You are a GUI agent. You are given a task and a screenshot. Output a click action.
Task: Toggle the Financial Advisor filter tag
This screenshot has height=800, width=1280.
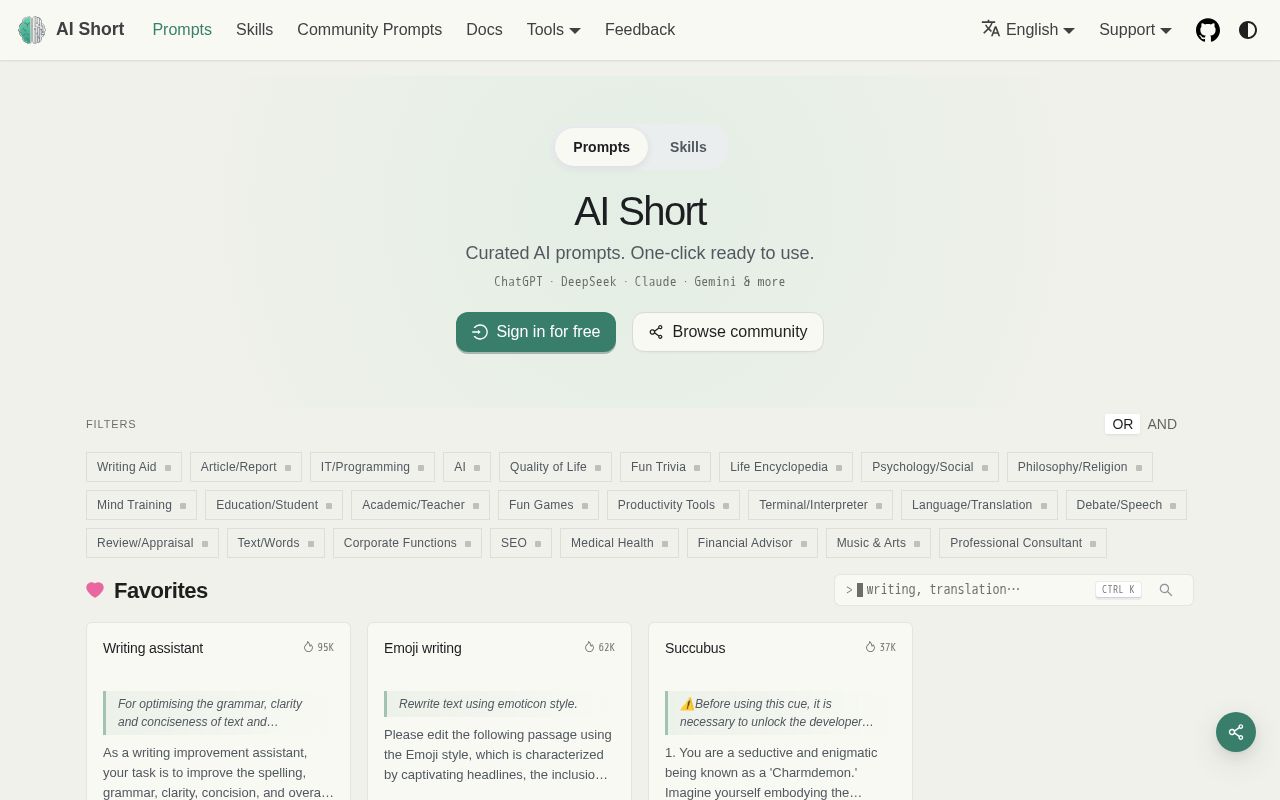click(752, 543)
